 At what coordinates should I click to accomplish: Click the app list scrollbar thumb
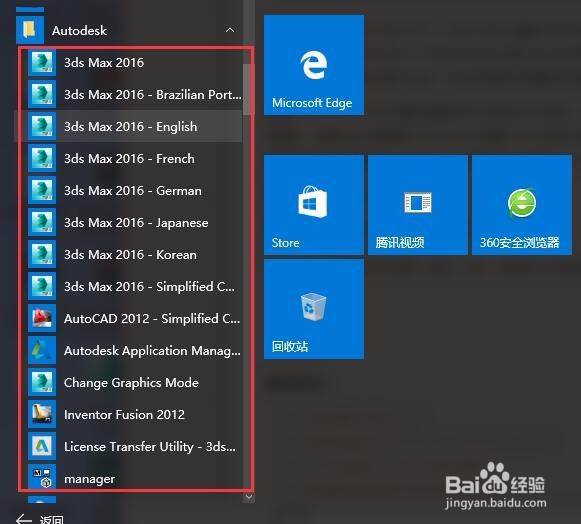click(x=249, y=89)
